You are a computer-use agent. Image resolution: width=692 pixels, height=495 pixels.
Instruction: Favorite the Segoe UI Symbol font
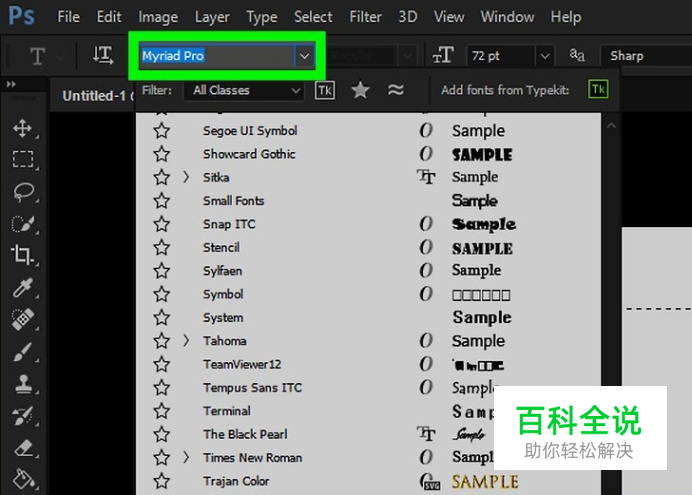[162, 131]
